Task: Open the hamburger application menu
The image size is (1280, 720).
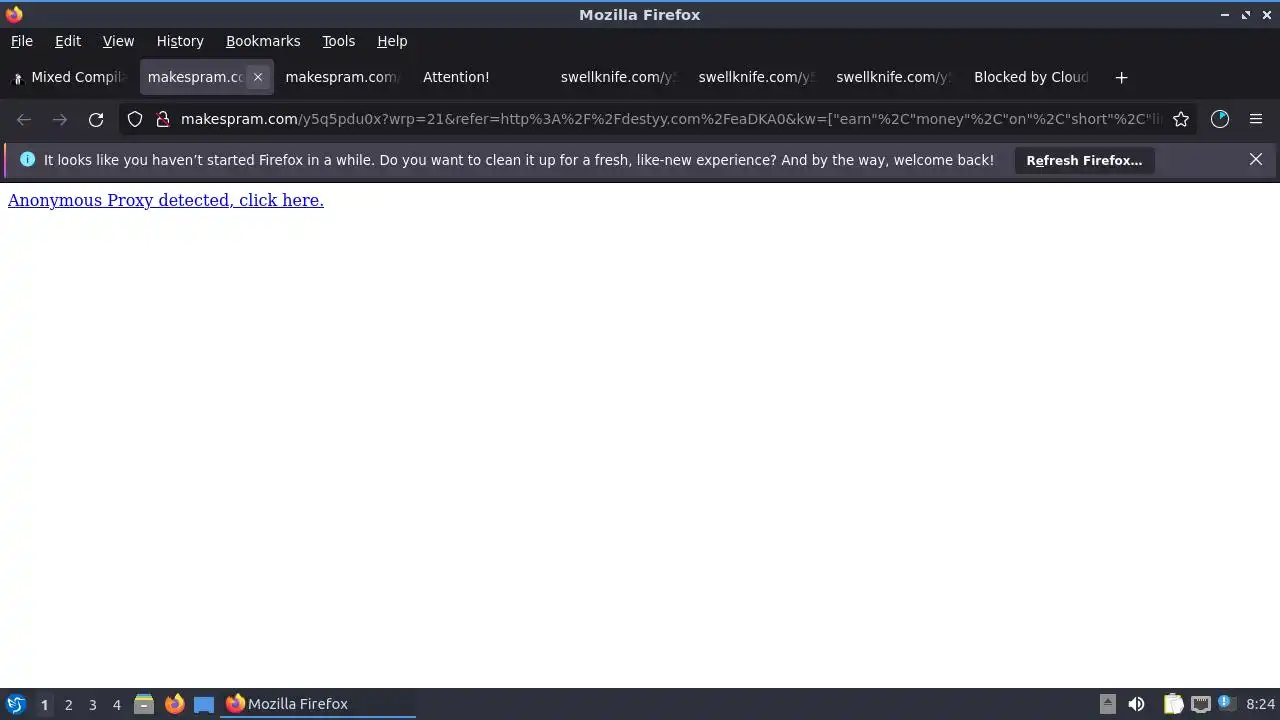Action: 1256,119
